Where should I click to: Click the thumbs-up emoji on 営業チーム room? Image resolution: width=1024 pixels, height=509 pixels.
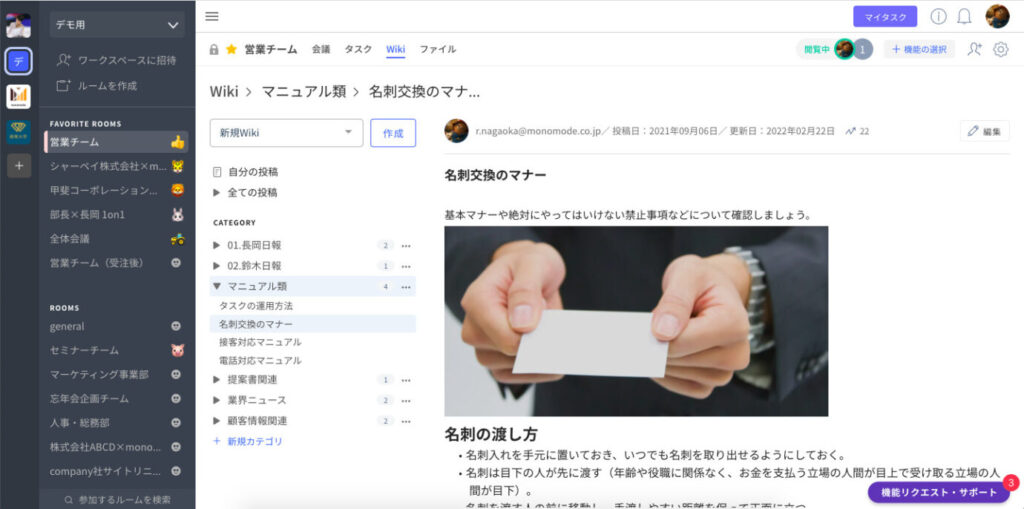(x=178, y=142)
